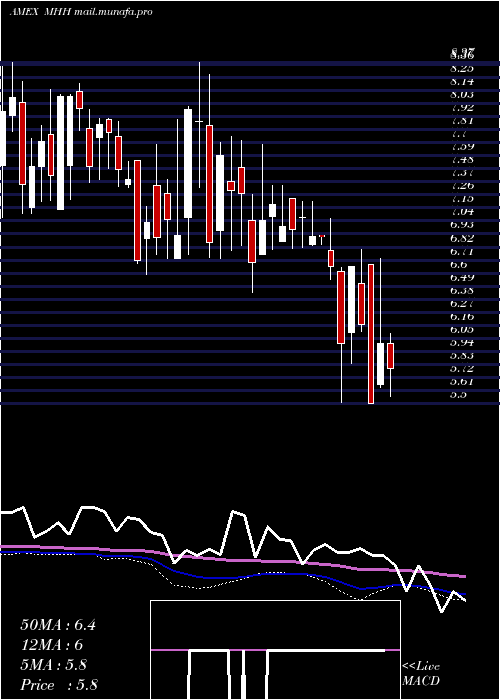The image size is (500, 700).
Task: Click the <<Live MACD label
Action: tap(421, 674)
